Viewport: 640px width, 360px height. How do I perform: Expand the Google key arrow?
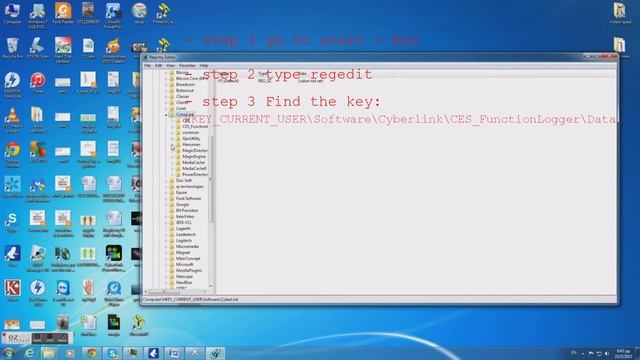click(167, 204)
